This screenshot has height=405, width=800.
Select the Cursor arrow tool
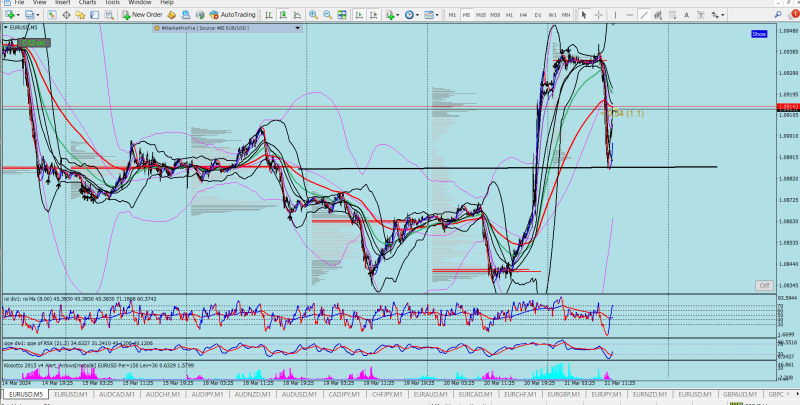[x=584, y=15]
